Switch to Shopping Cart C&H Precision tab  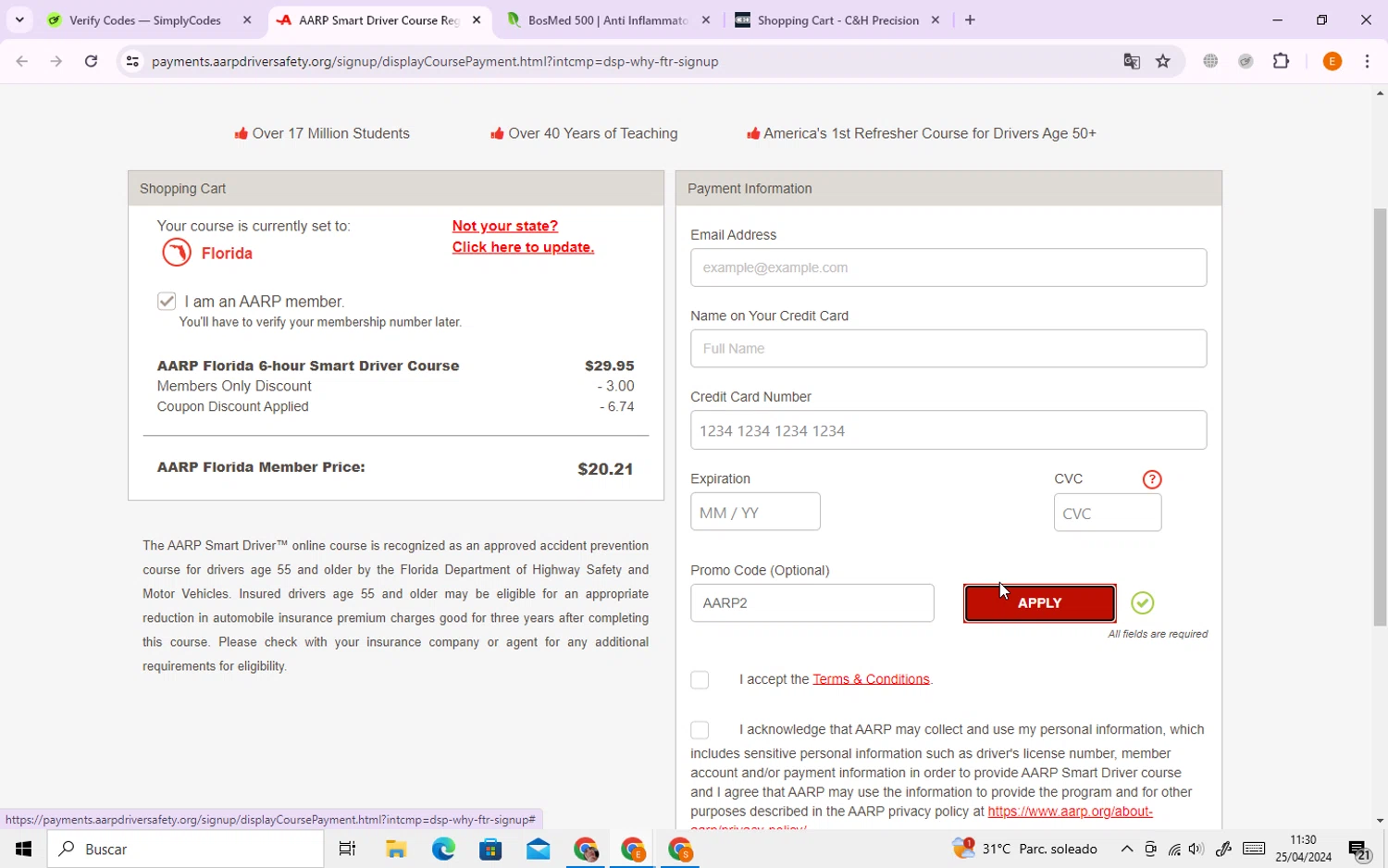837,20
